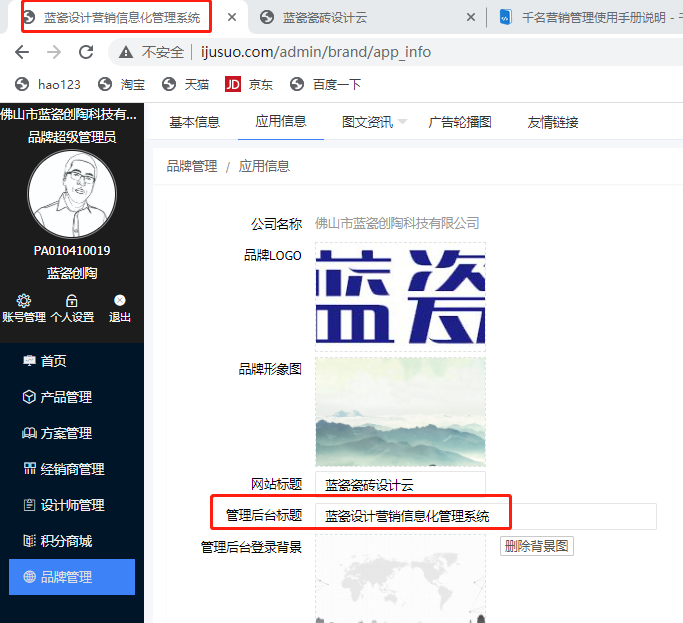The width and height of the screenshot is (683, 623).
Task: Click the 品牌超级管理员 role text
Action: [x=72, y=137]
